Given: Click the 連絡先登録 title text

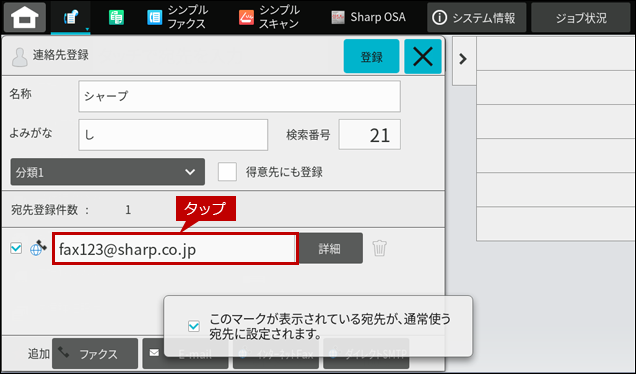Looking at the screenshot, I should [61, 55].
